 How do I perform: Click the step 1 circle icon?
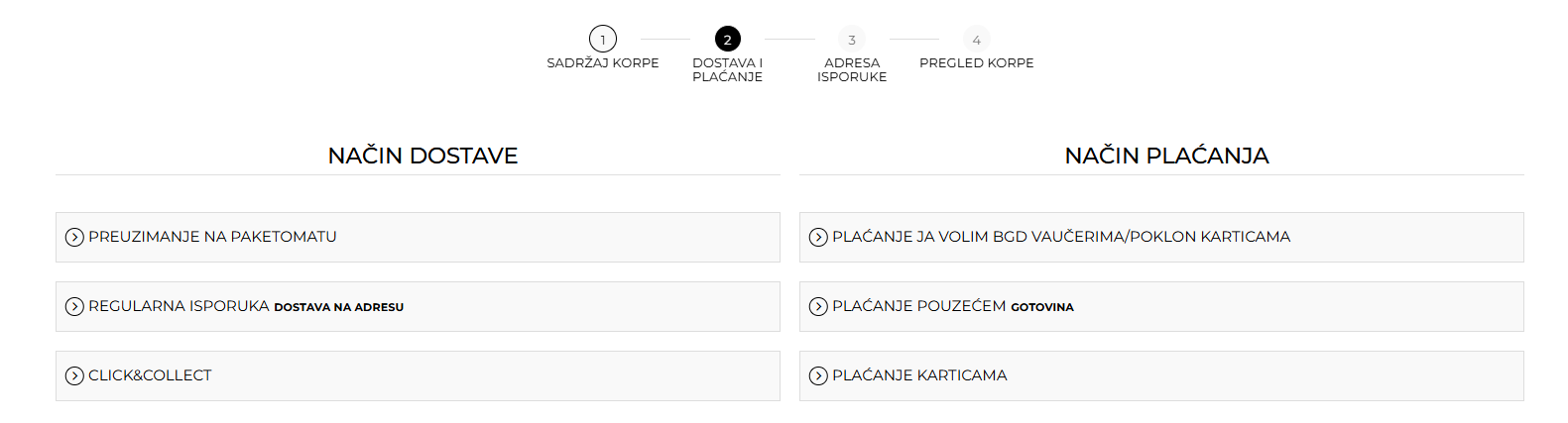point(603,39)
